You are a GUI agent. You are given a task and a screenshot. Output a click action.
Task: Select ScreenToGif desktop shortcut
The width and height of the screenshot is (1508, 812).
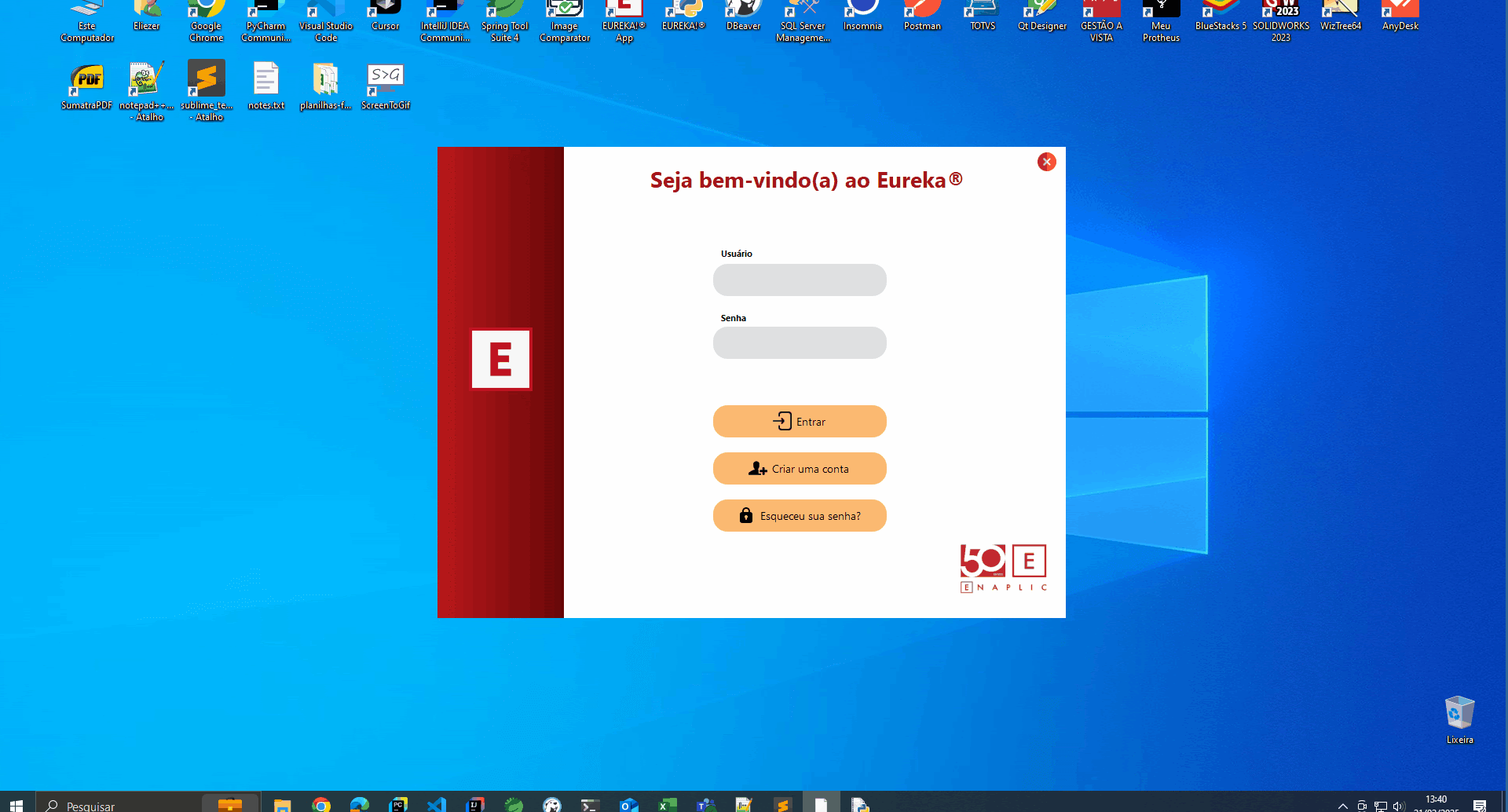pos(385,86)
